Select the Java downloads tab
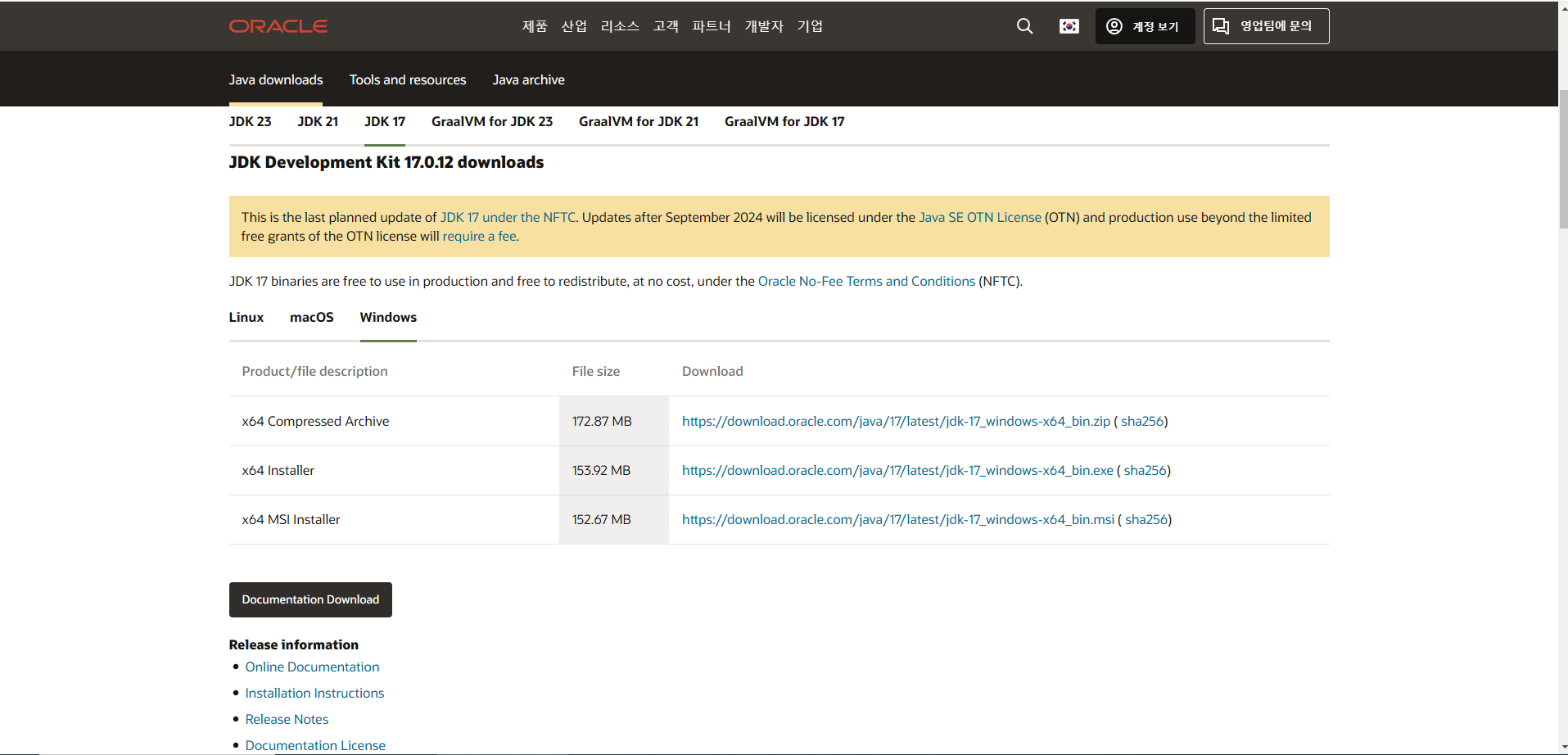The width and height of the screenshot is (1568, 755). 276,79
